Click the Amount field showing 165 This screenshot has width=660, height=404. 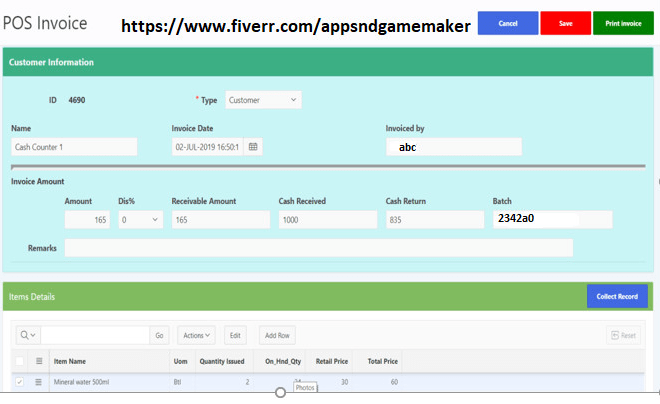pyautogui.click(x=87, y=220)
